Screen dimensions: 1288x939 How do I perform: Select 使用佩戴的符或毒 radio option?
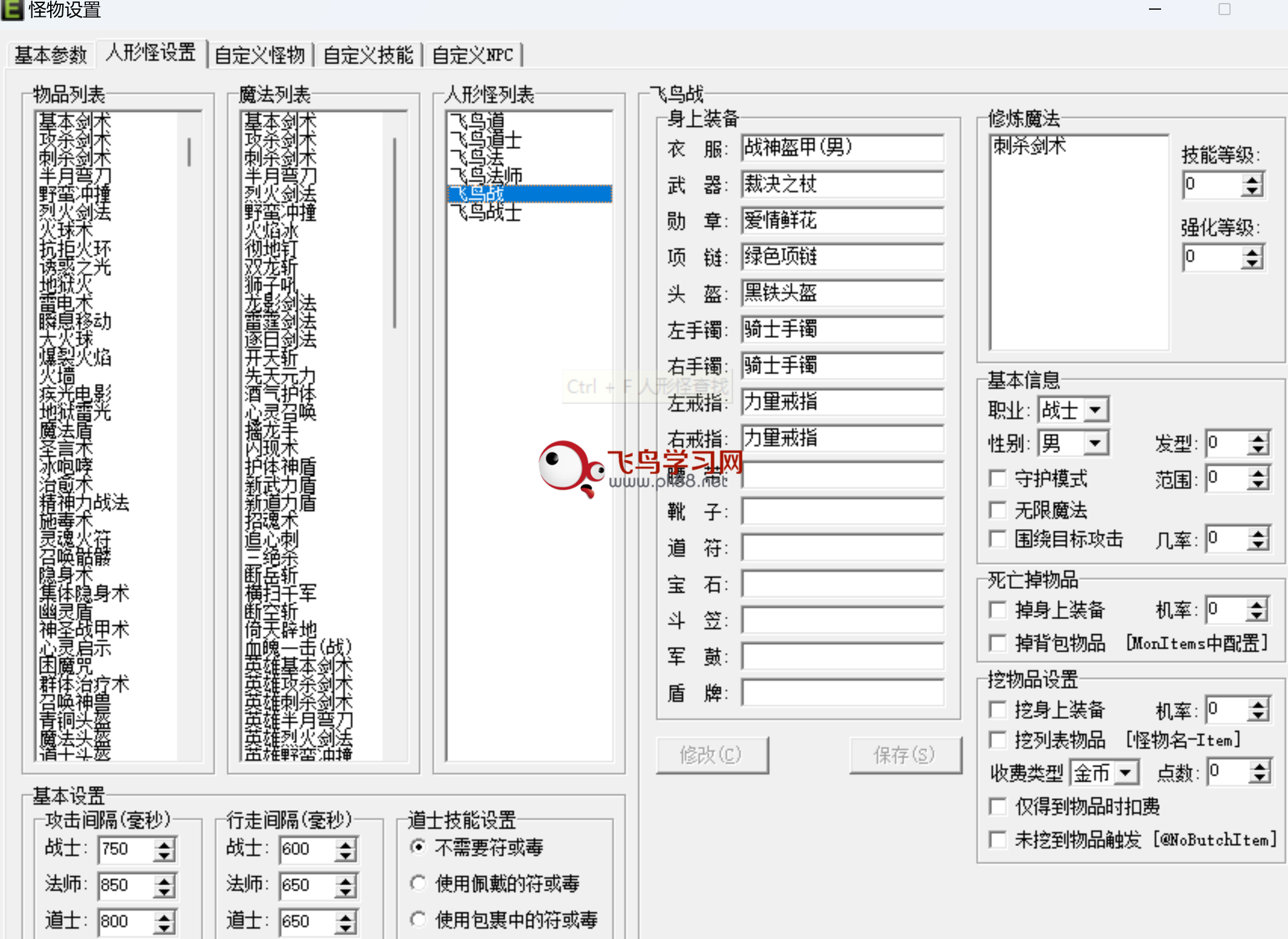pyautogui.click(x=418, y=883)
